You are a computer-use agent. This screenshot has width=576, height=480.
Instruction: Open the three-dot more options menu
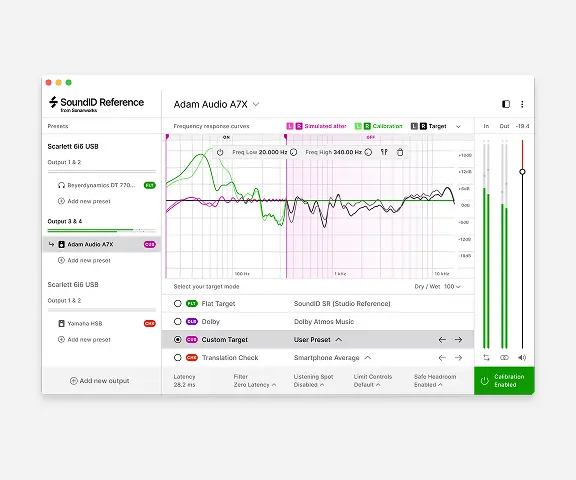pos(522,104)
